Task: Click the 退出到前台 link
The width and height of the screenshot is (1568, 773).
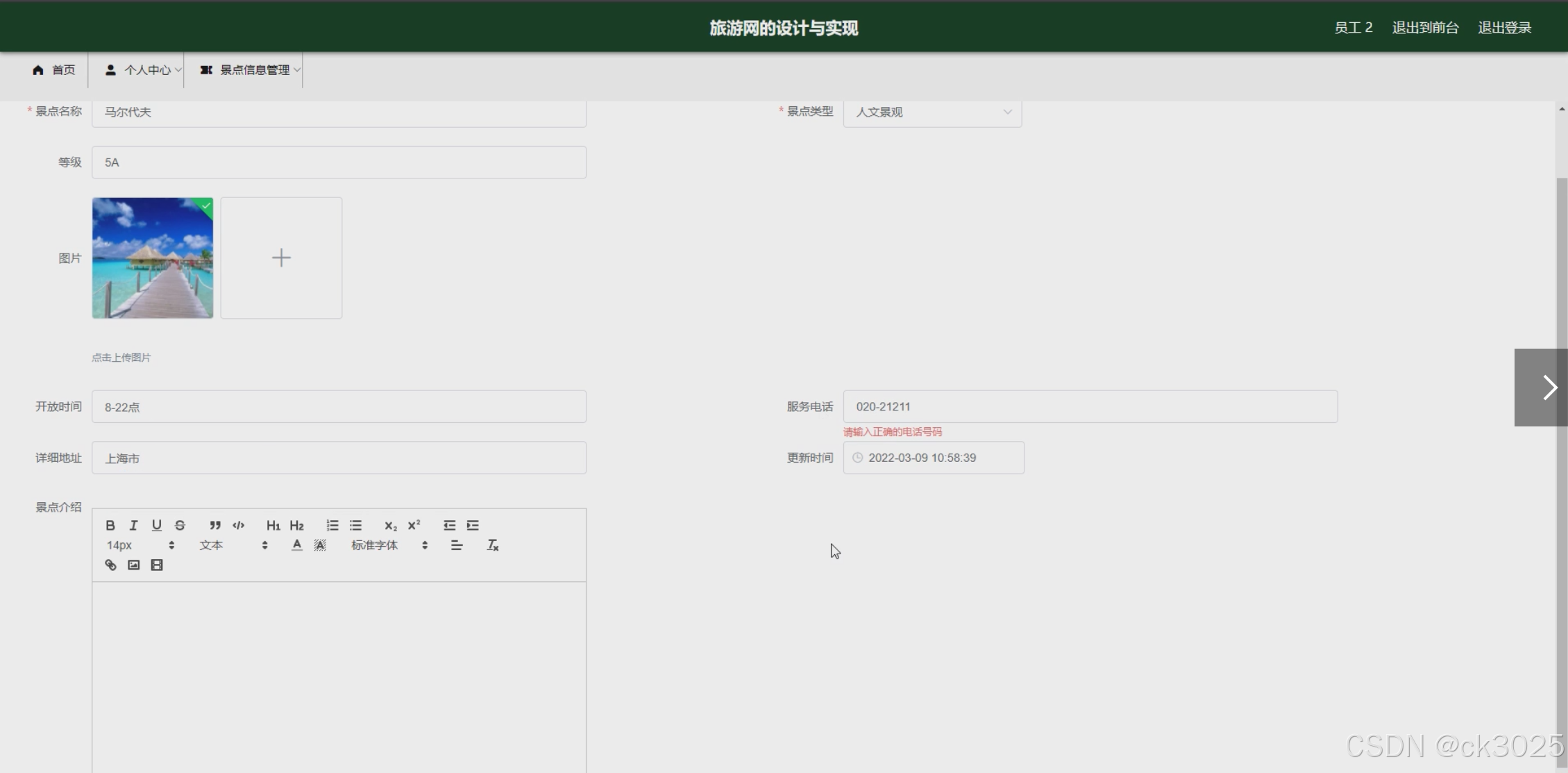Action: point(1425,28)
